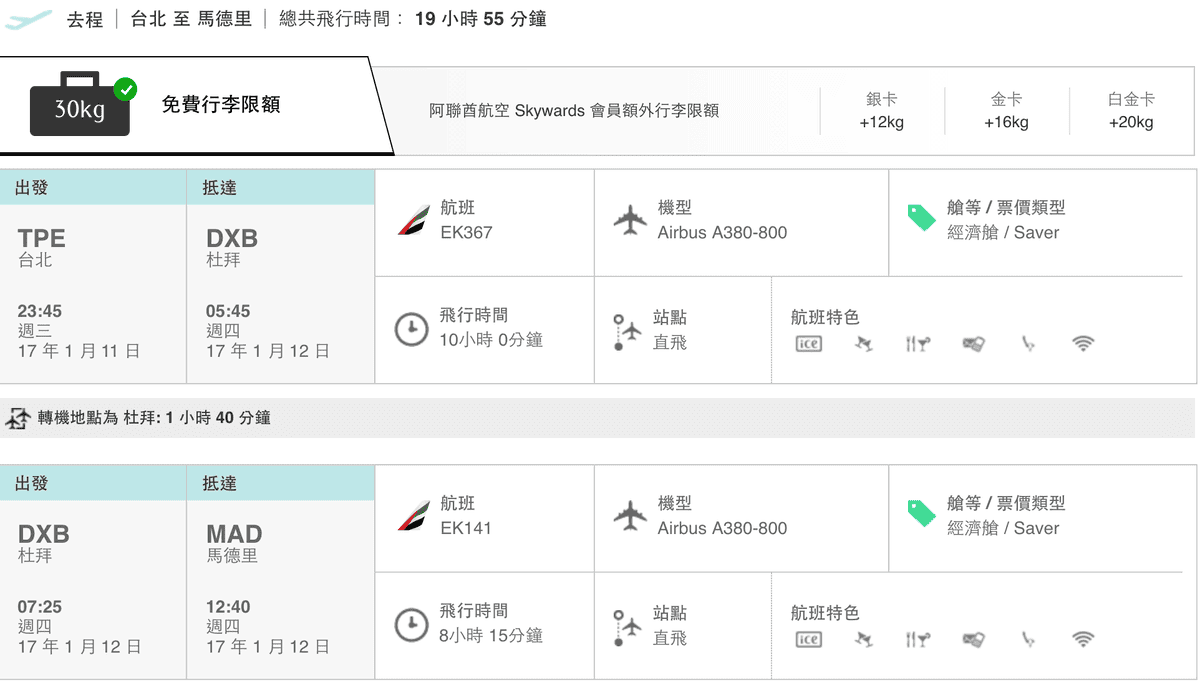Click the 白金卡 +20kg tier column

(x=1132, y=108)
